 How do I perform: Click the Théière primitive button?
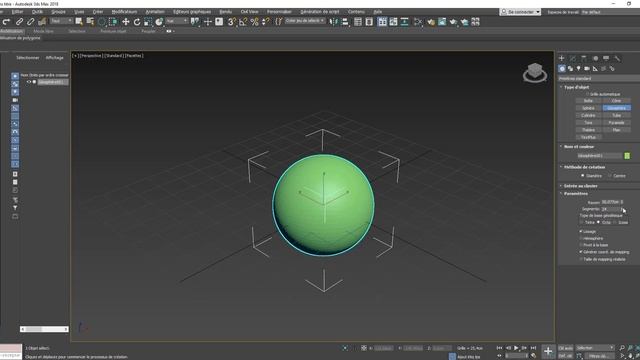(588, 130)
